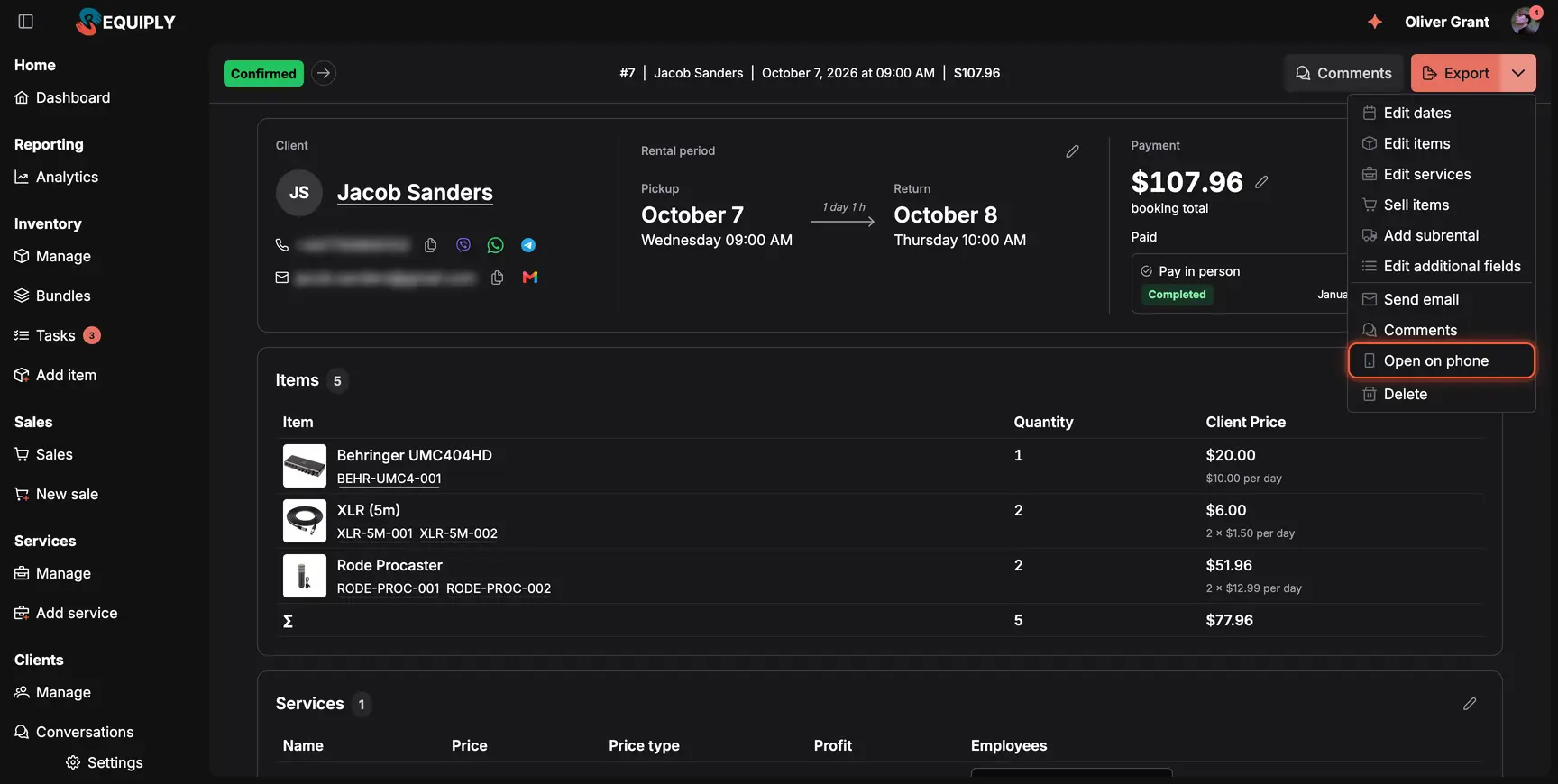Edit booking total pencil icon
Screen dimensions: 1558x784
click(1261, 182)
